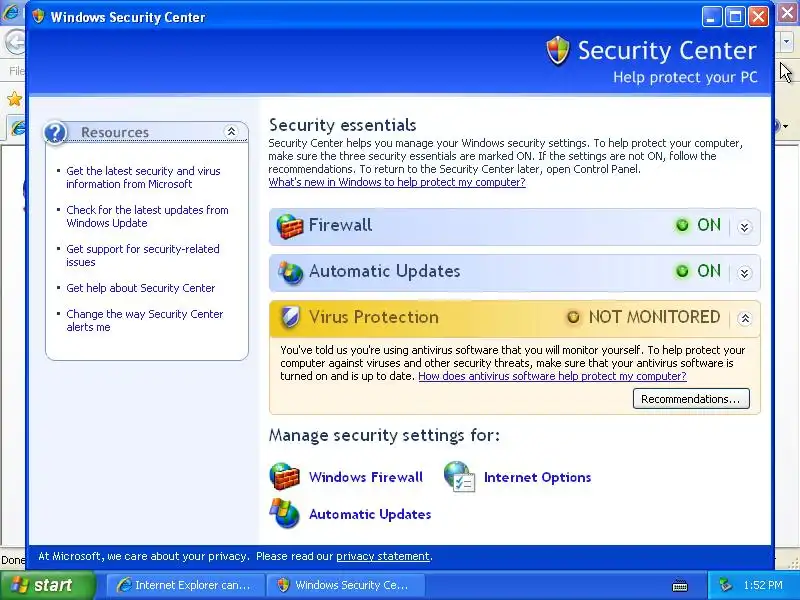Viewport: 800px width, 600px height.
Task: Collapse the Resources panel chevron
Action: tap(231, 132)
